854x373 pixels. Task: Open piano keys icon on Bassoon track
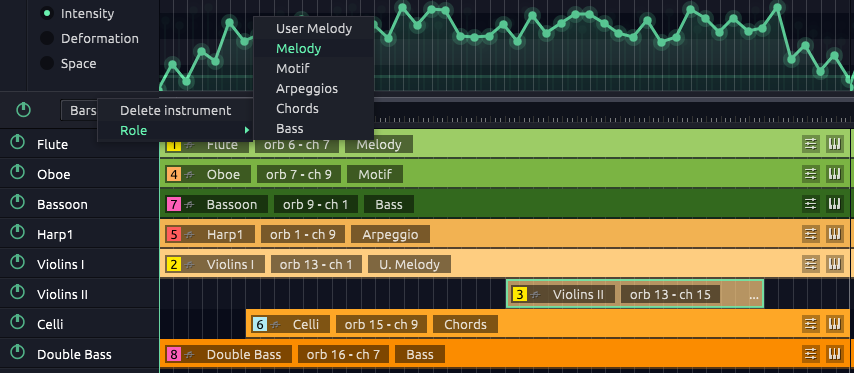834,204
